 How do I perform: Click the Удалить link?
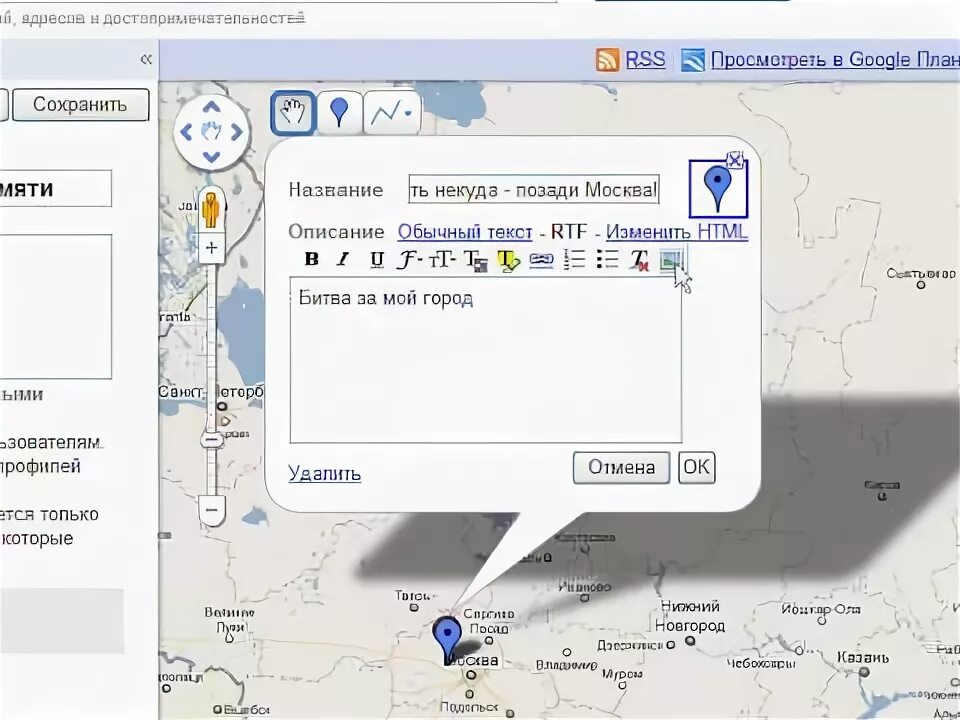click(324, 473)
